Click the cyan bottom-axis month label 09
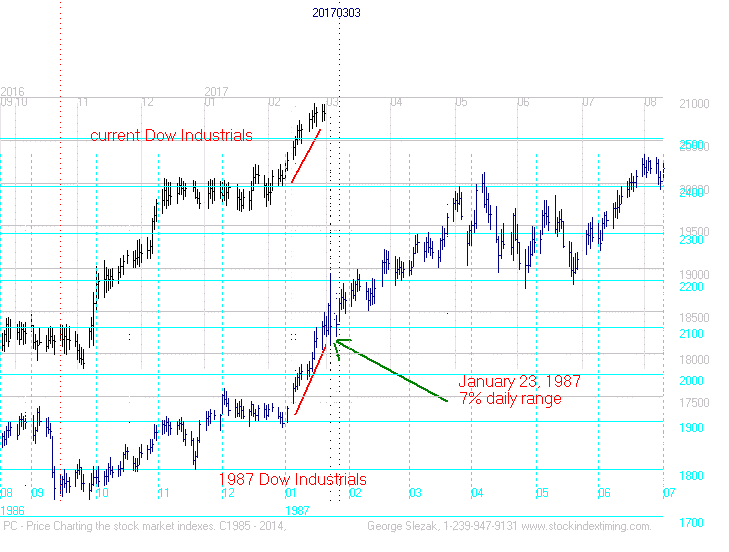Viewport: 729px width, 552px height. tap(37, 492)
